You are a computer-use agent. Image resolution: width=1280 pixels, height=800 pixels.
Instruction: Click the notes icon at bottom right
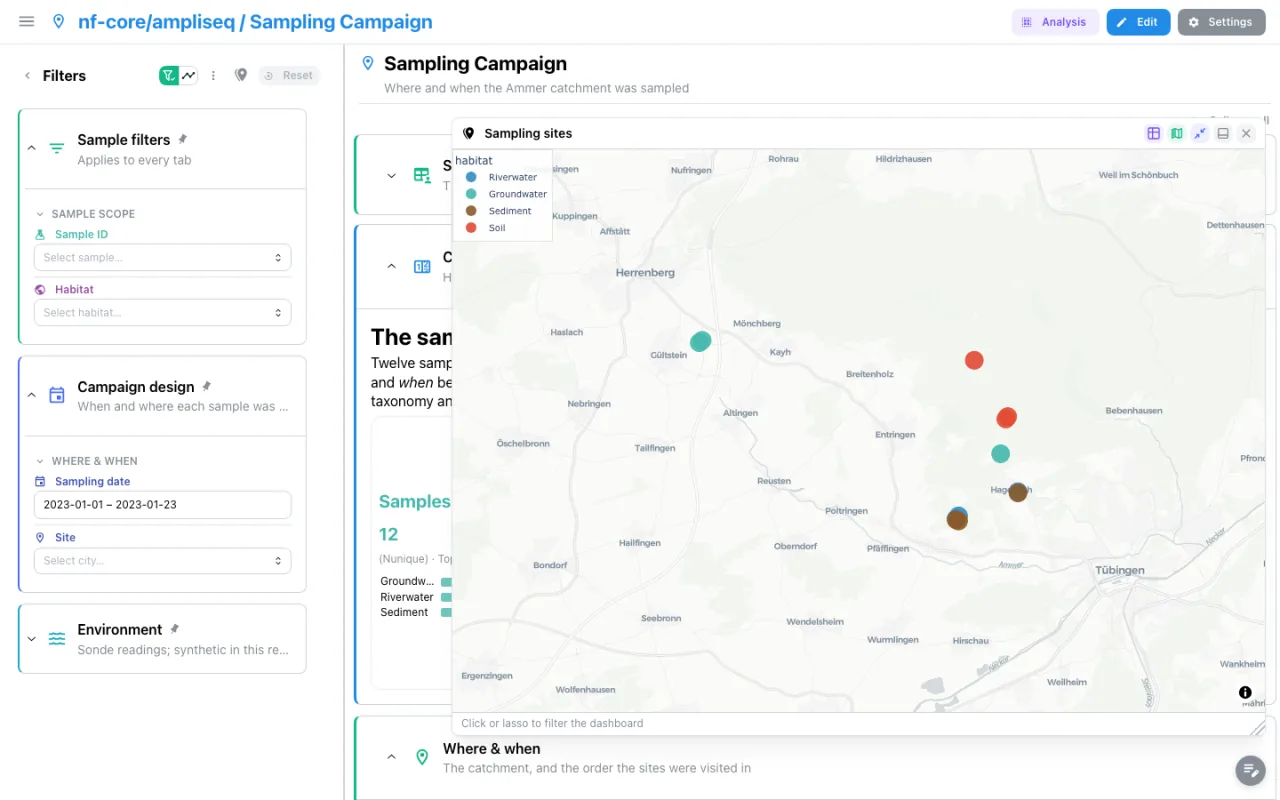tap(1250, 770)
